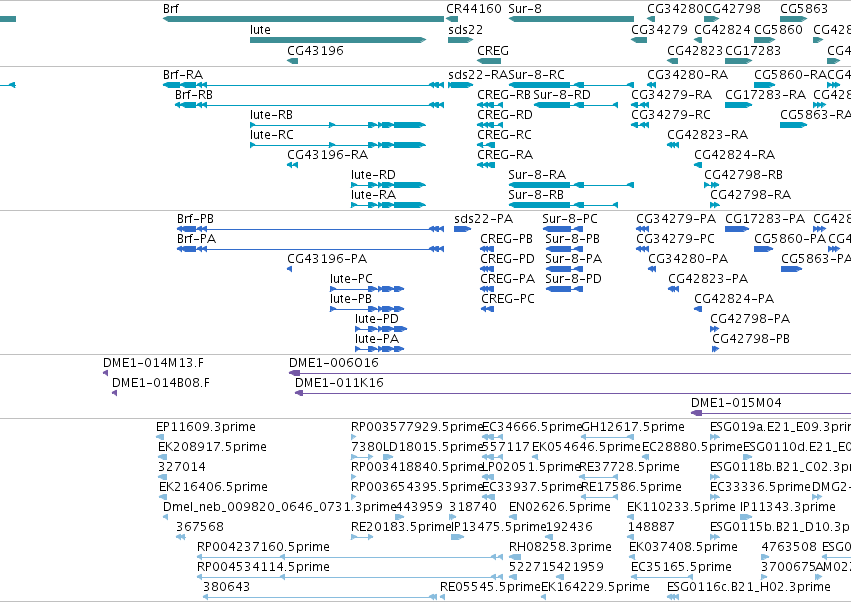
Task: Click the CG17283-RA transcript label
Action: tap(765, 94)
